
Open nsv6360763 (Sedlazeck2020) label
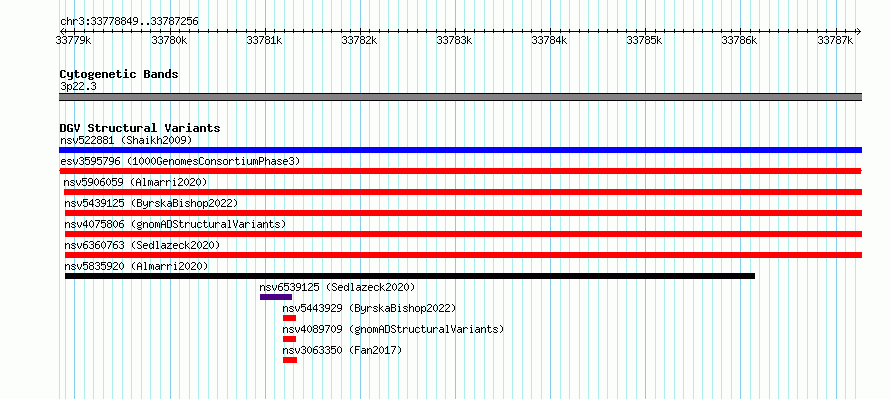pos(142,245)
